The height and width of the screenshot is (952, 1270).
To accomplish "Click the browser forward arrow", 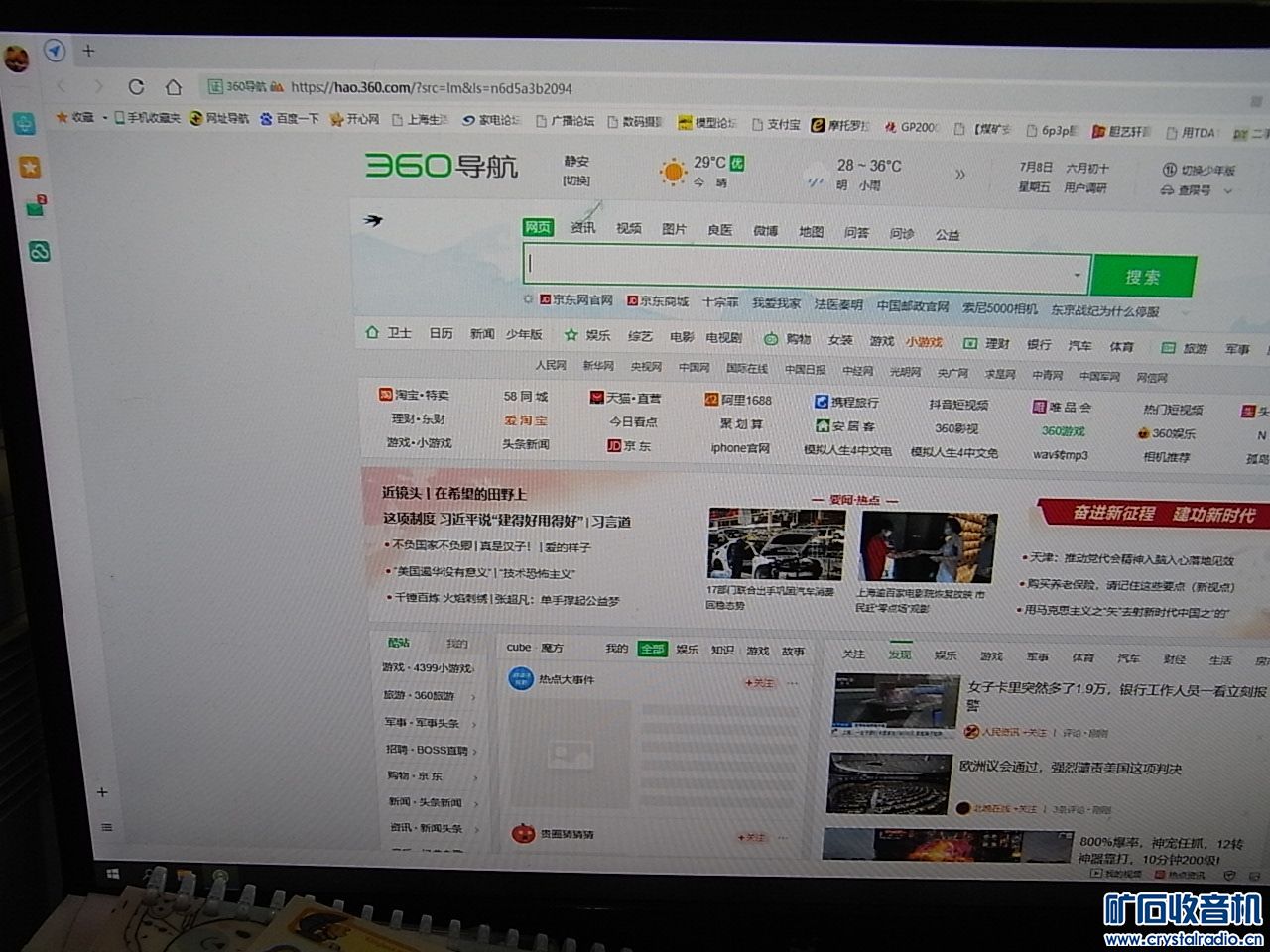I will click(x=96, y=86).
